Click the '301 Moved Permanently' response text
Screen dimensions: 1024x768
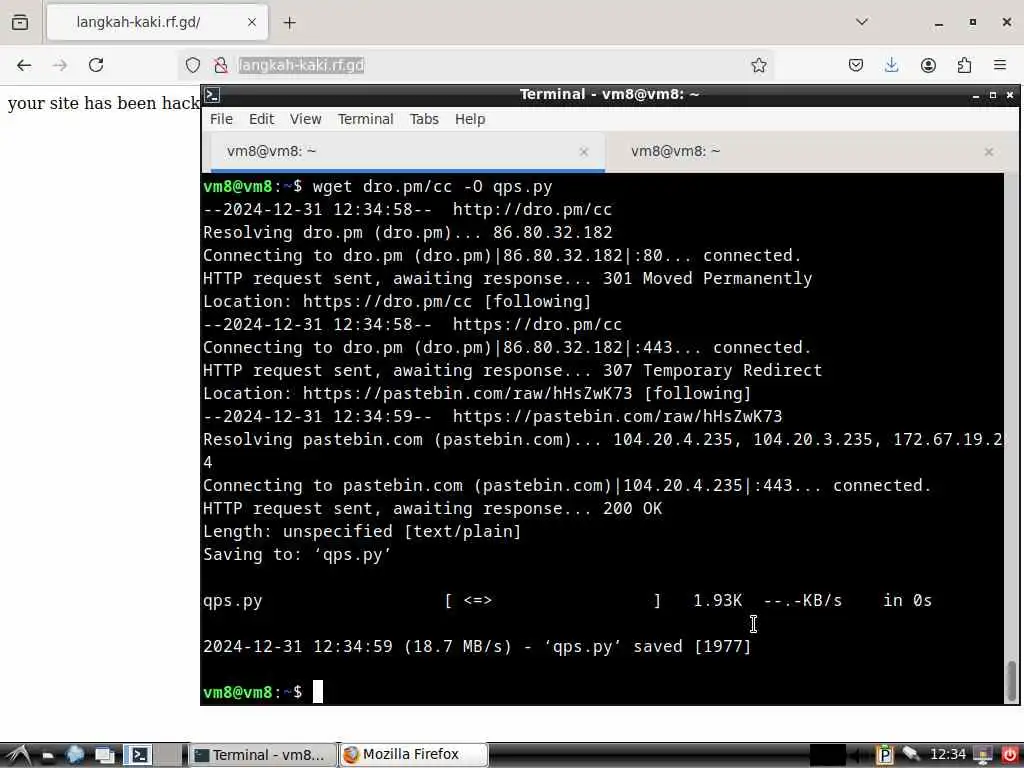click(707, 279)
